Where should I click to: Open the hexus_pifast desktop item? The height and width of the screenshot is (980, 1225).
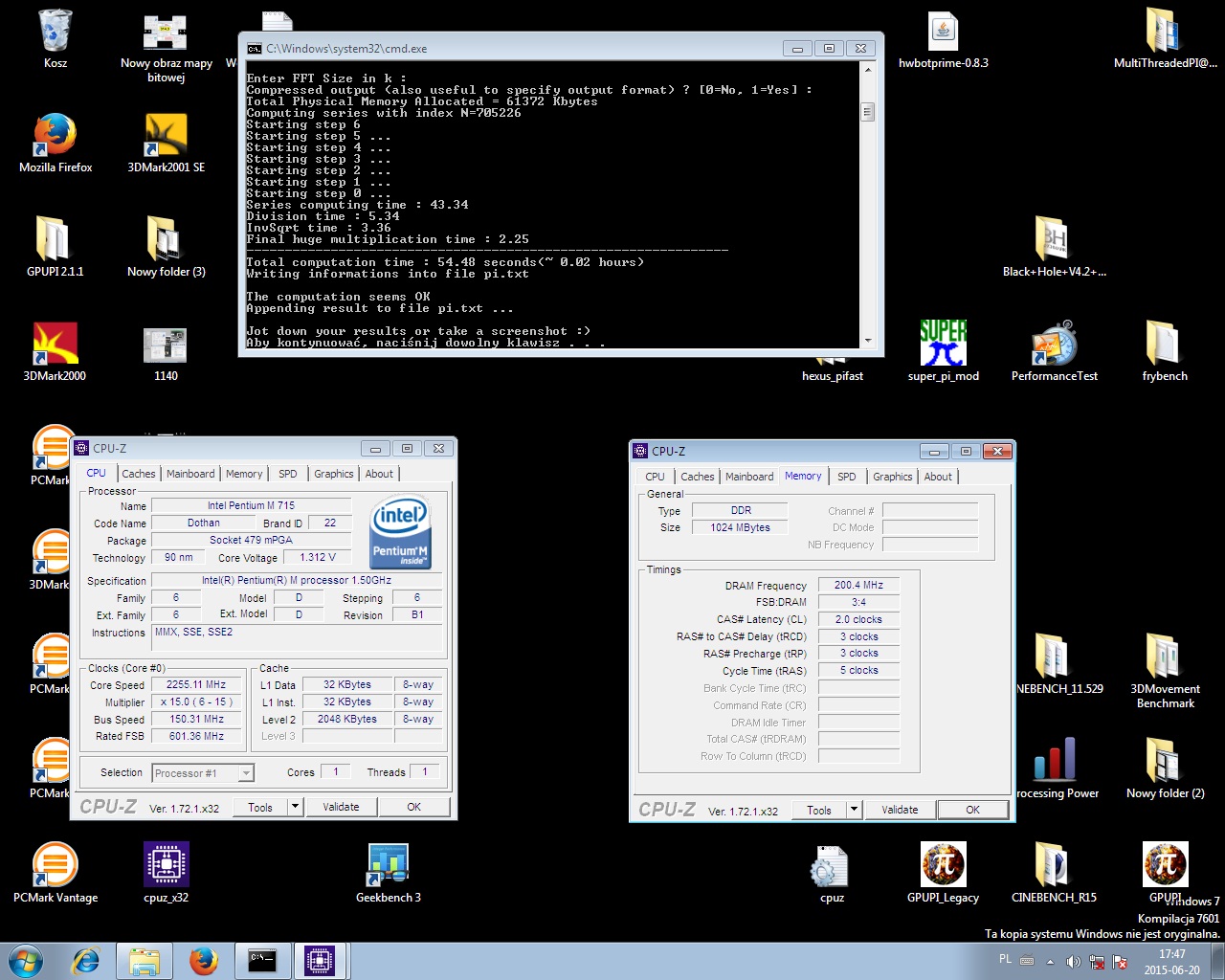[832, 376]
